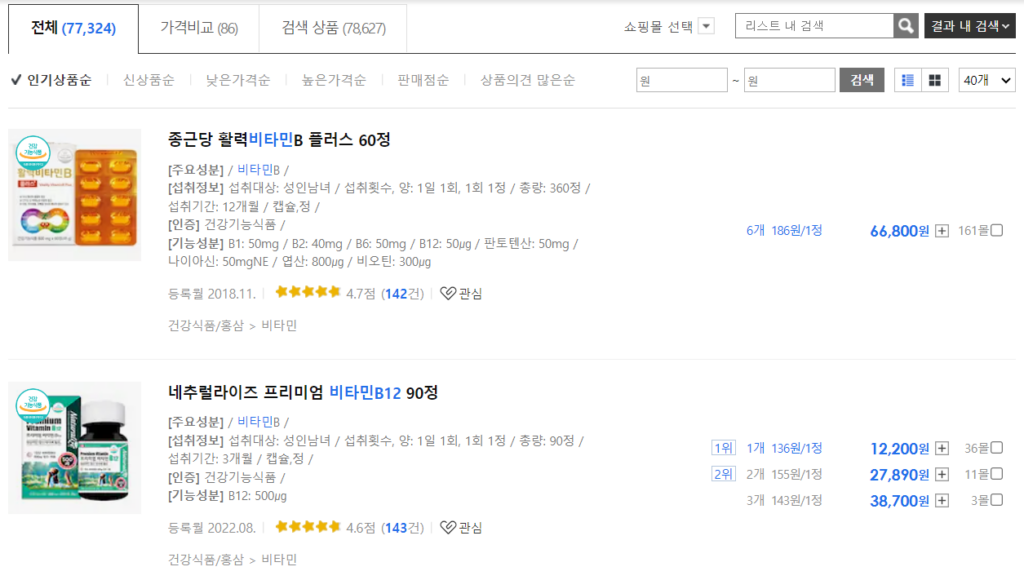Screen dimensions: 1024x580
Task: Focus the minimum price 원 input
Action: click(x=682, y=80)
